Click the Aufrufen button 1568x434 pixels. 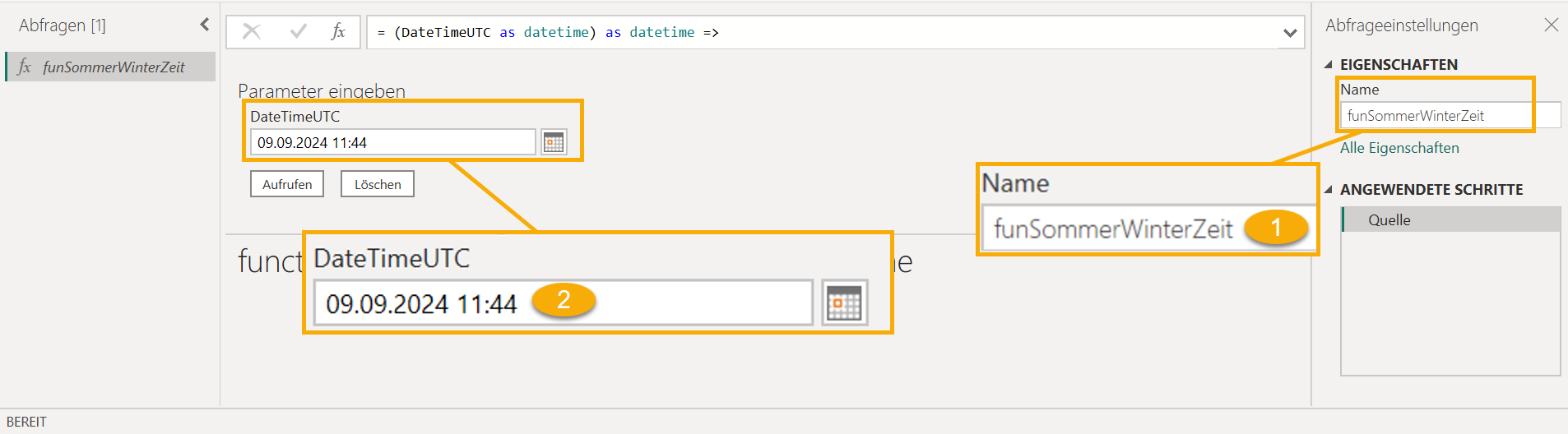pyautogui.click(x=287, y=184)
